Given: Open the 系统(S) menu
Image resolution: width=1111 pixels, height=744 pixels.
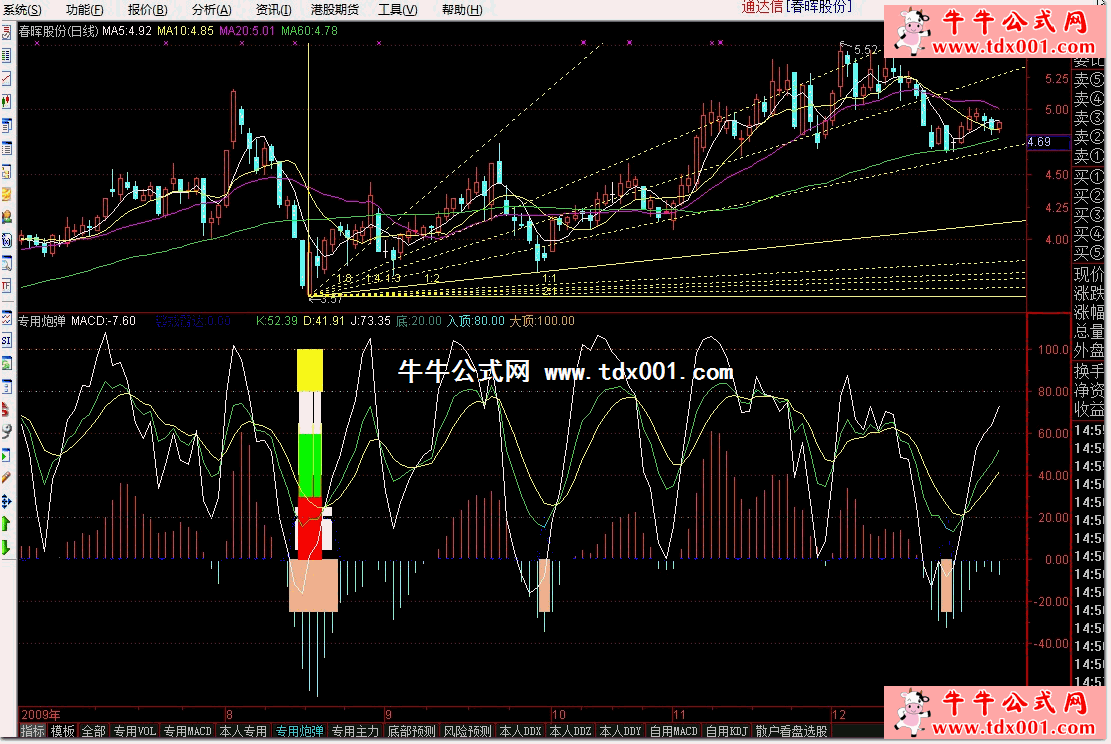Looking at the screenshot, I should click(22, 9).
